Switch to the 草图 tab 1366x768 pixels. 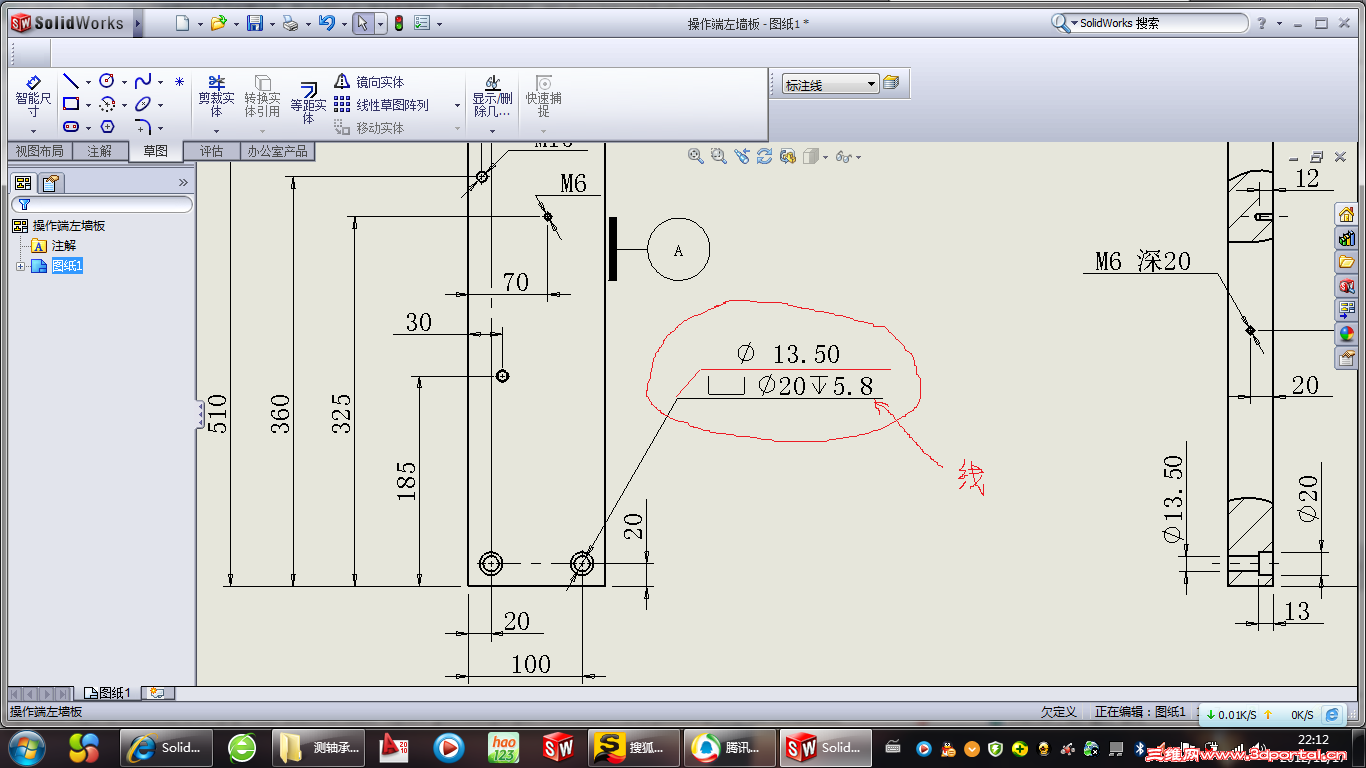(x=155, y=151)
